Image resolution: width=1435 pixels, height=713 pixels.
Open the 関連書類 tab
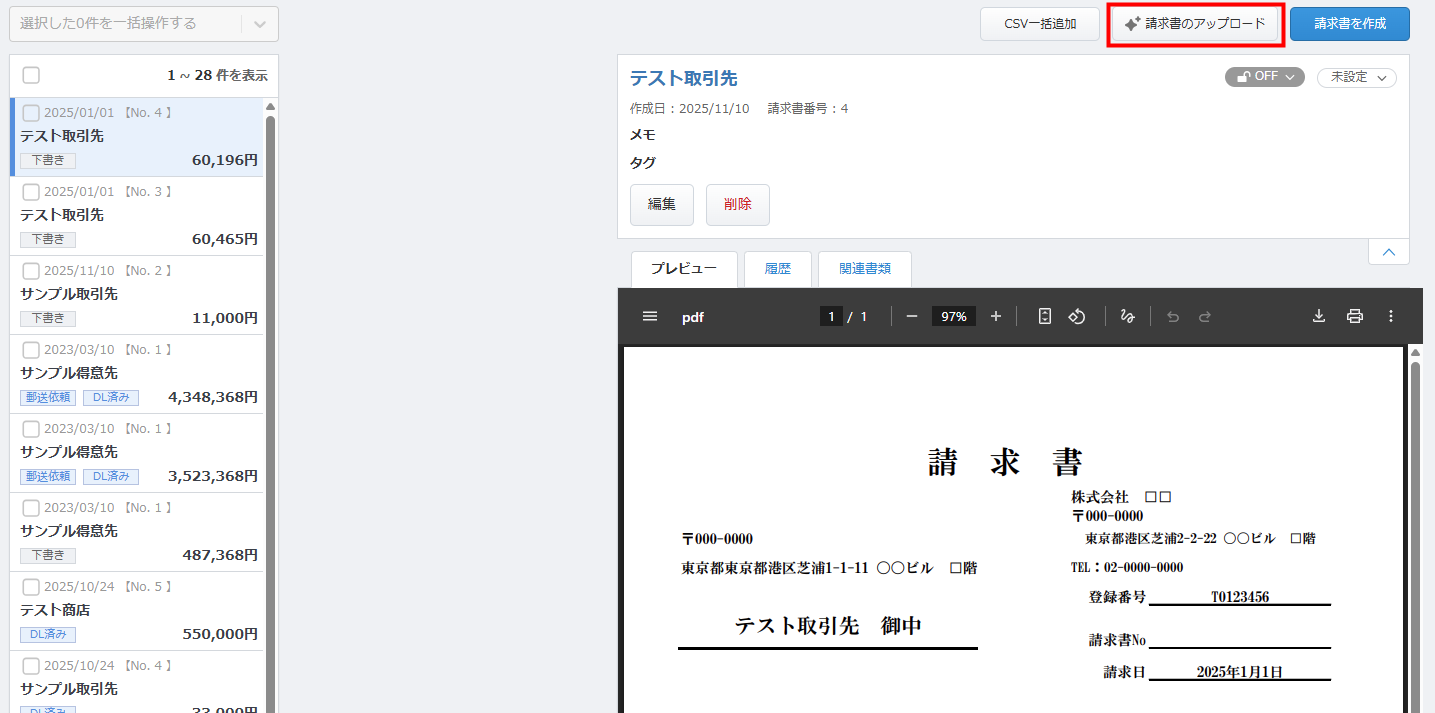point(864,269)
